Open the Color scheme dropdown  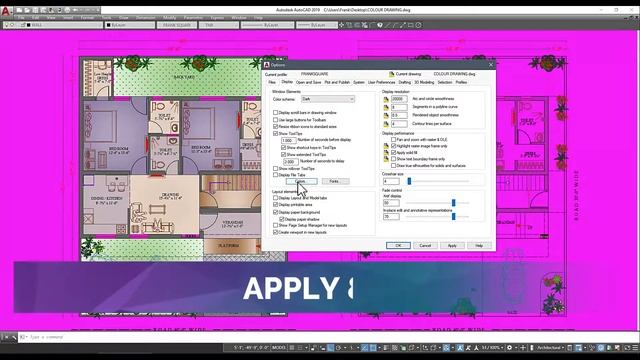pos(328,99)
